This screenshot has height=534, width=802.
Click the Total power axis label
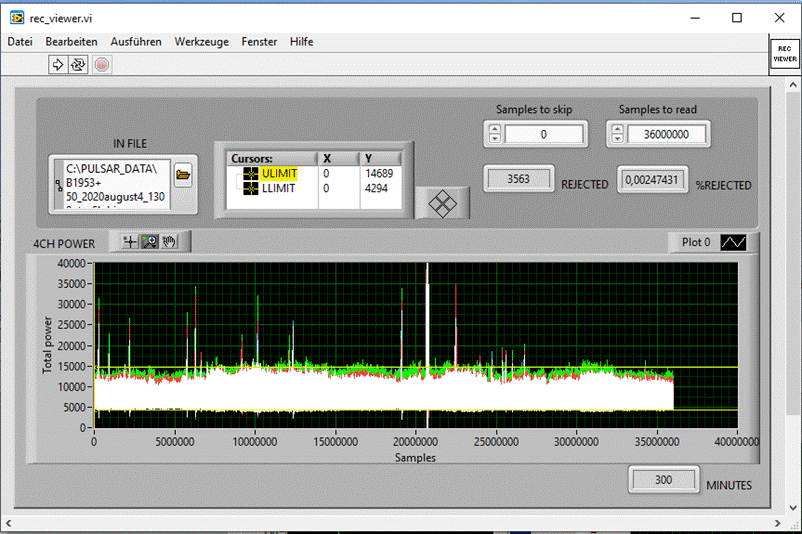pyautogui.click(x=47, y=345)
